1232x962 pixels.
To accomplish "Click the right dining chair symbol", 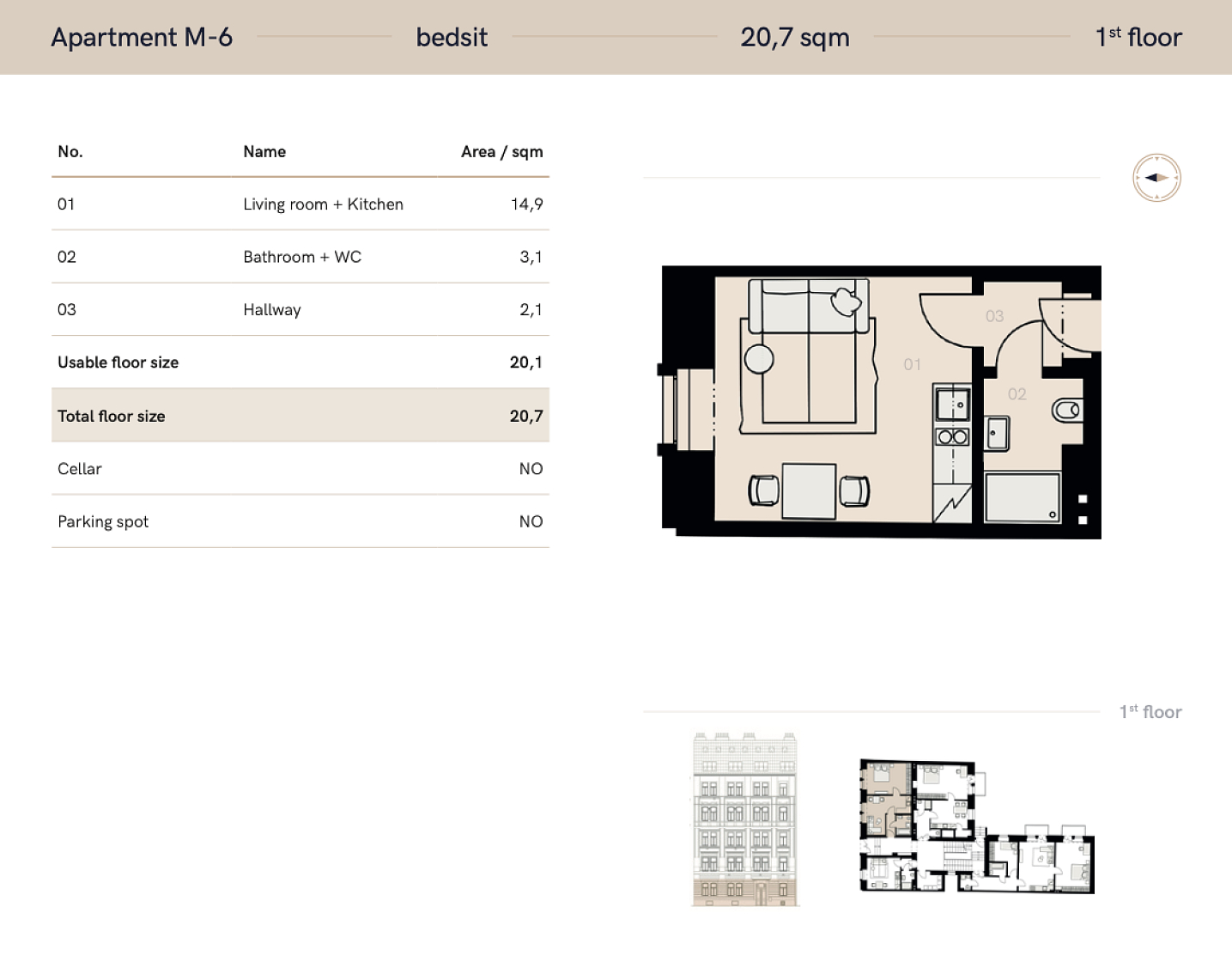I will tap(854, 491).
